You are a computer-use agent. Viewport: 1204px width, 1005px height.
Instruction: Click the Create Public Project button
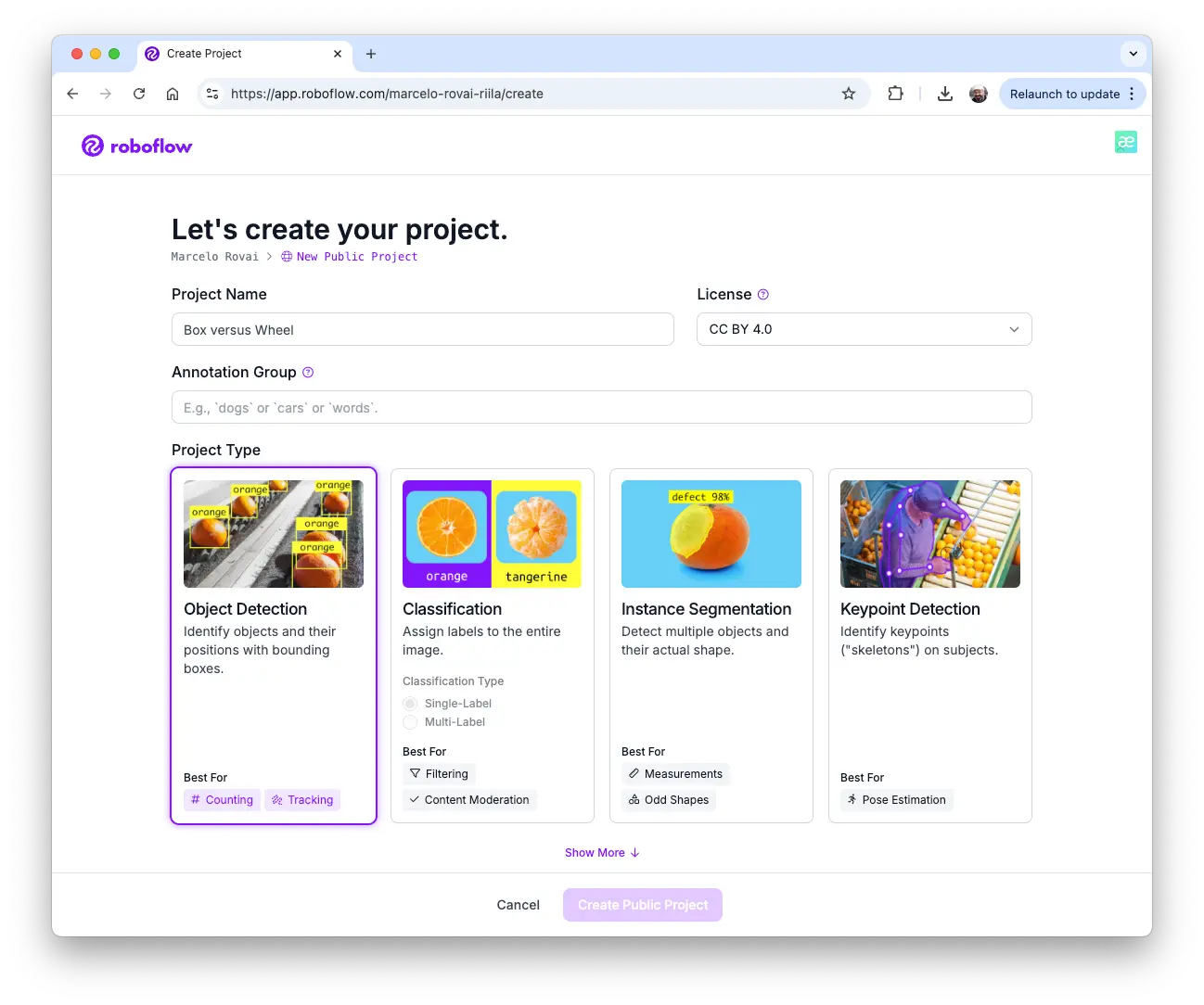[642, 905]
